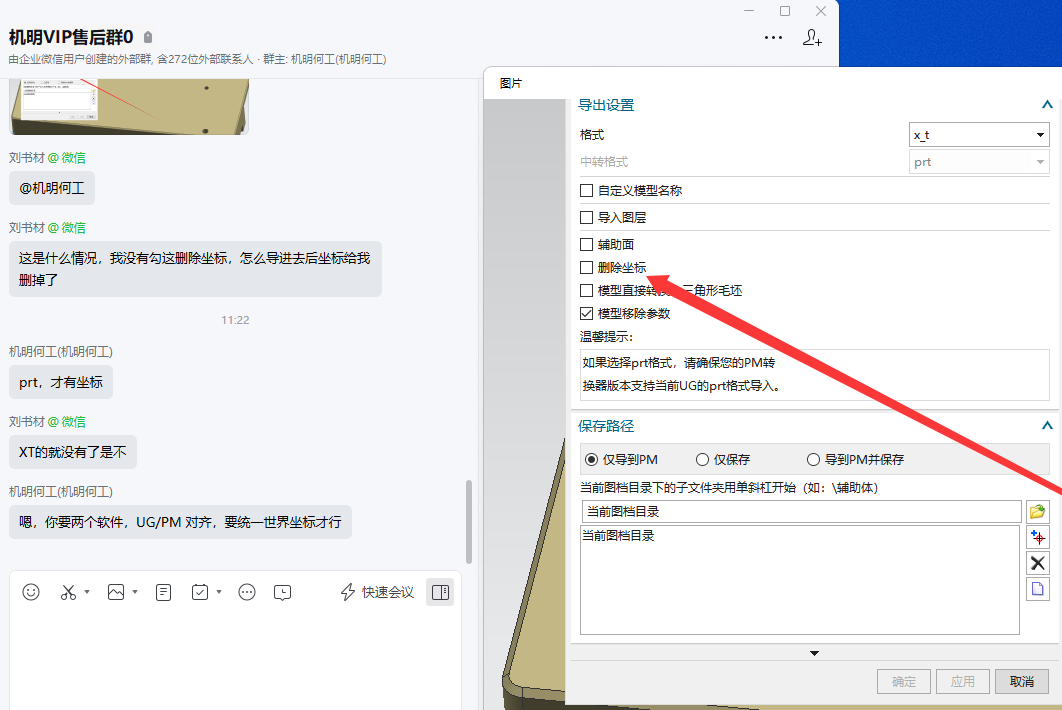Viewport: 1062px width, 710px height.
Task: Enable 导入图层 checkbox
Action: (587, 217)
